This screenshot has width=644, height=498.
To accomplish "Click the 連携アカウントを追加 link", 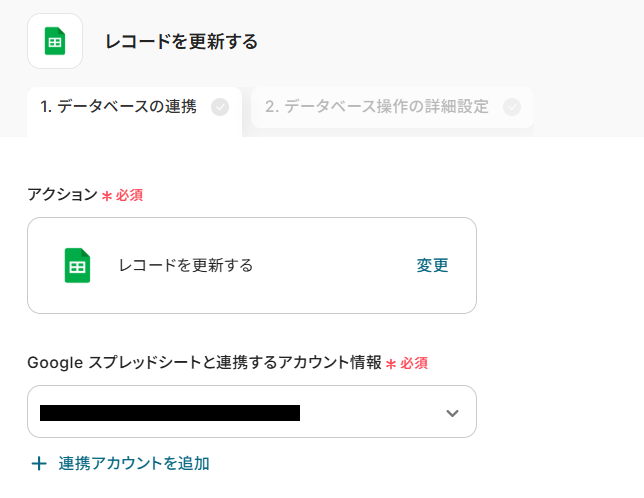I will coord(134,464).
